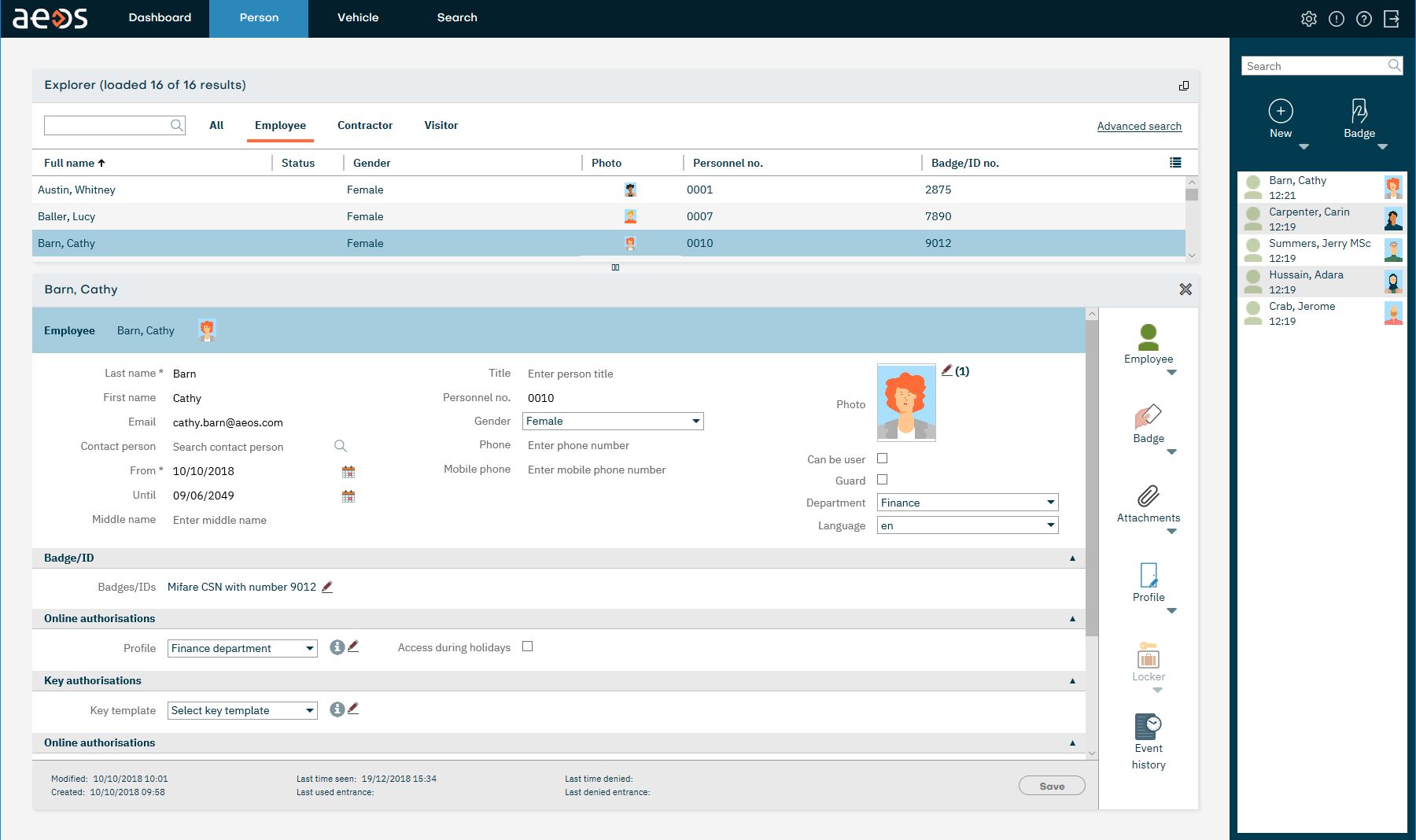The image size is (1416, 840).
Task: Edit the Mifare badge pencil icon
Action: [327, 587]
